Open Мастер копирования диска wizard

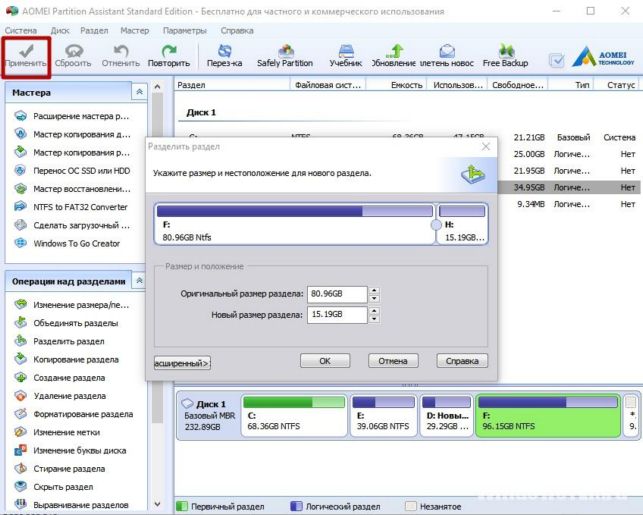point(72,134)
